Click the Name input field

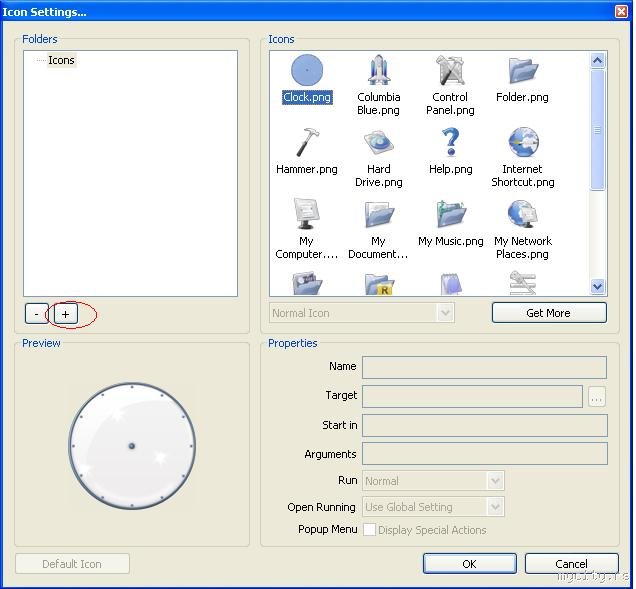pos(484,367)
